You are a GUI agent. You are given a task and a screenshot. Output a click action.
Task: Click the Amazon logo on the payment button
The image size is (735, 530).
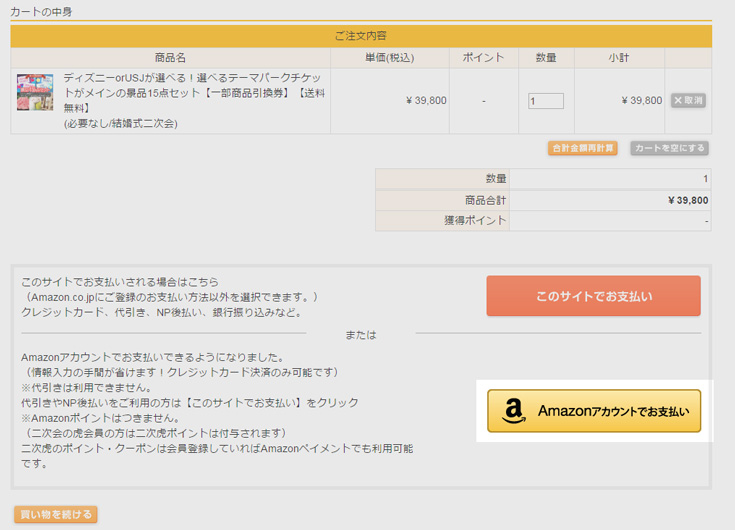[x=514, y=411]
